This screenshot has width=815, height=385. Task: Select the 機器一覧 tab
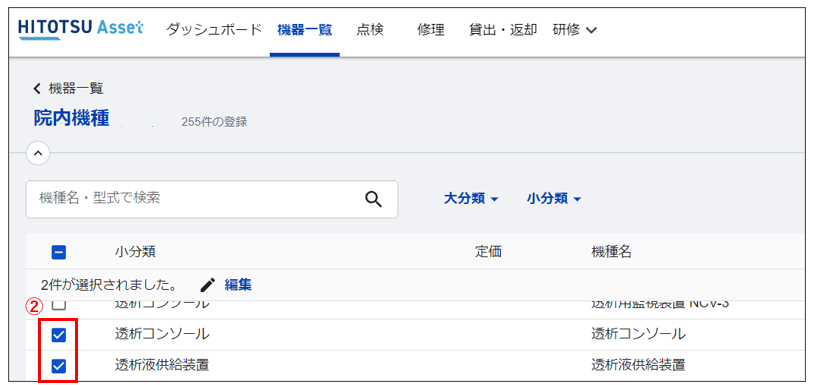click(305, 30)
